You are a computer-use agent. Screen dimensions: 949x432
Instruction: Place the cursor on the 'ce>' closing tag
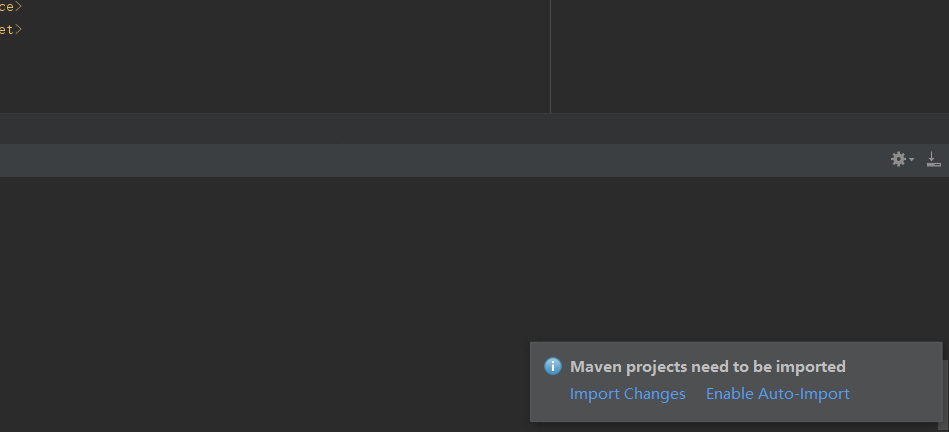point(10,7)
